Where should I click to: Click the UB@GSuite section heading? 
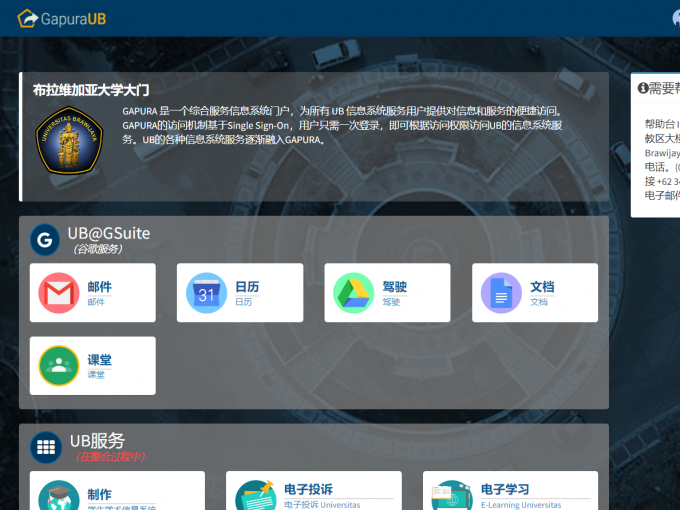(x=109, y=233)
